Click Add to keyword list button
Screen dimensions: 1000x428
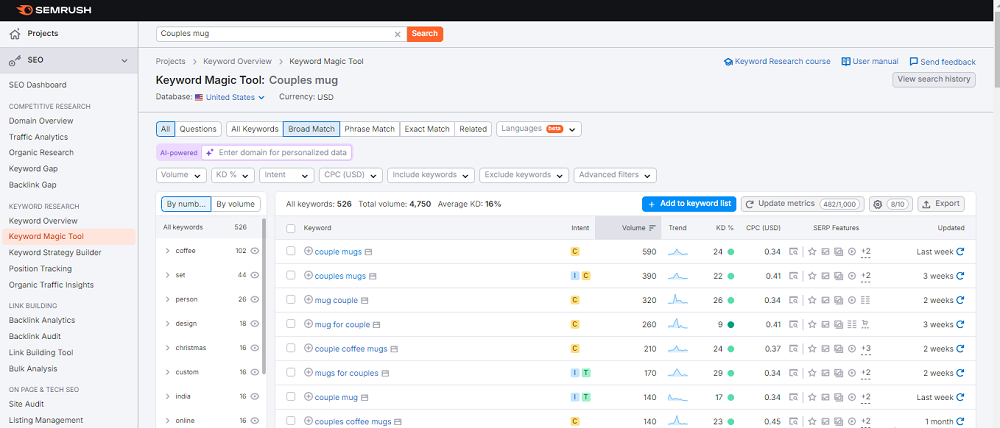689,204
